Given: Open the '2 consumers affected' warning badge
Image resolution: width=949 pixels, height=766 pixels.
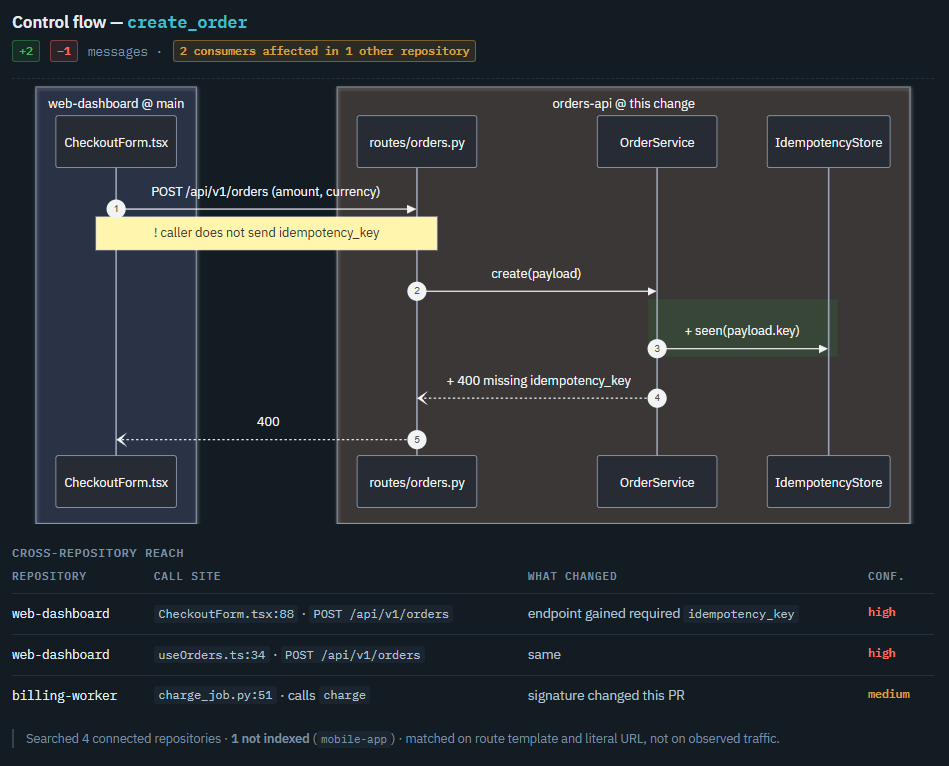Looking at the screenshot, I should click(324, 51).
